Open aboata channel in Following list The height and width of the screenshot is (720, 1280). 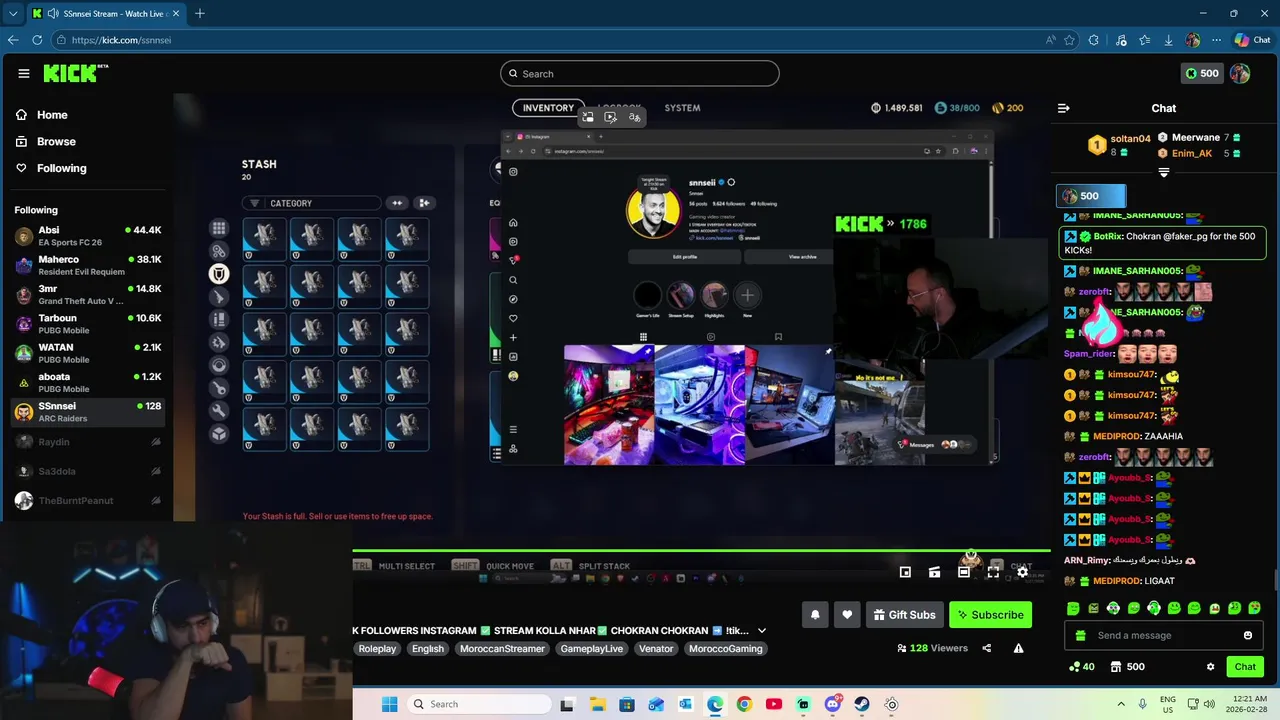(x=88, y=382)
